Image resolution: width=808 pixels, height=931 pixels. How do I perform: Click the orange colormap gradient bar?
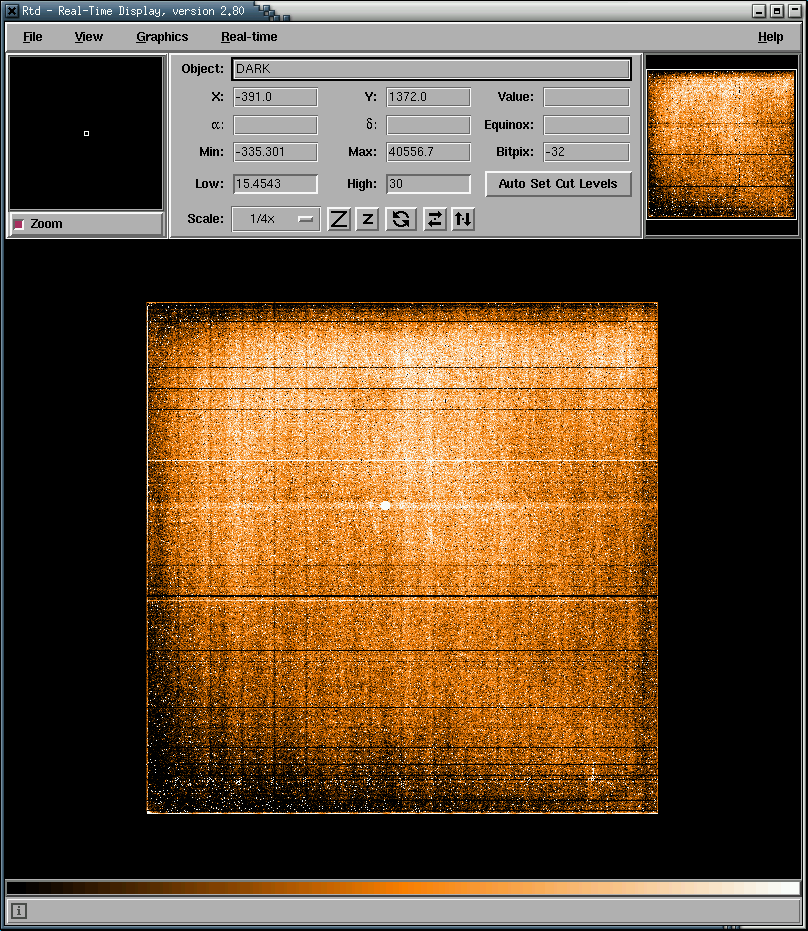pos(403,888)
